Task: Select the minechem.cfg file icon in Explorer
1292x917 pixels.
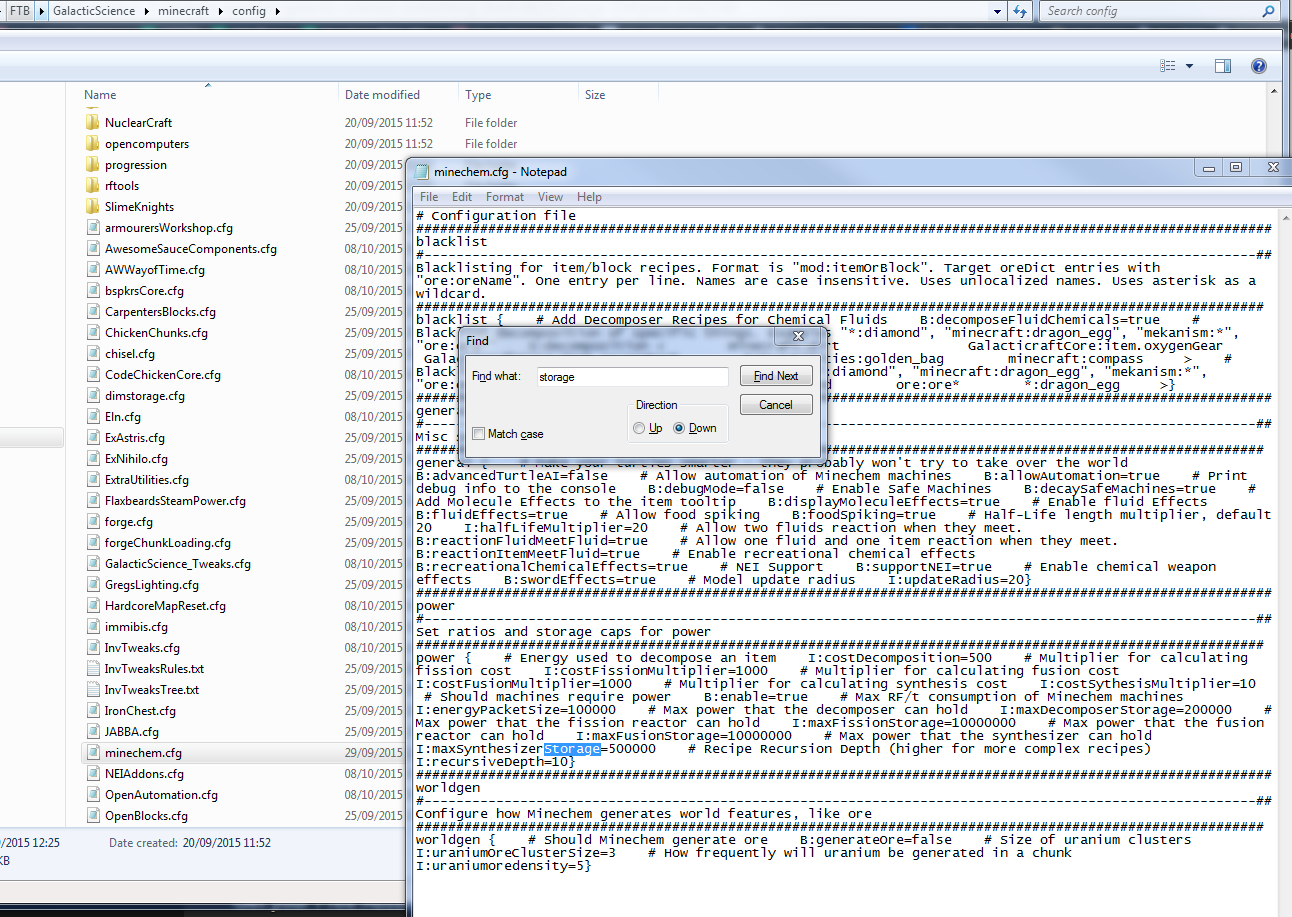Action: [x=92, y=753]
